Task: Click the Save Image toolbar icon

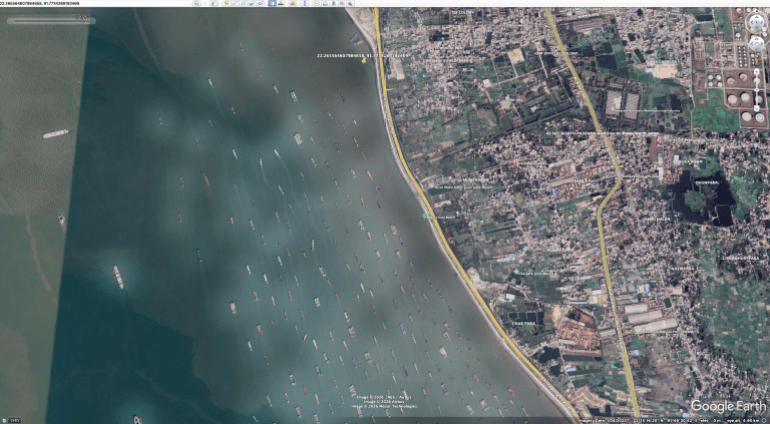Action: [333, 3]
